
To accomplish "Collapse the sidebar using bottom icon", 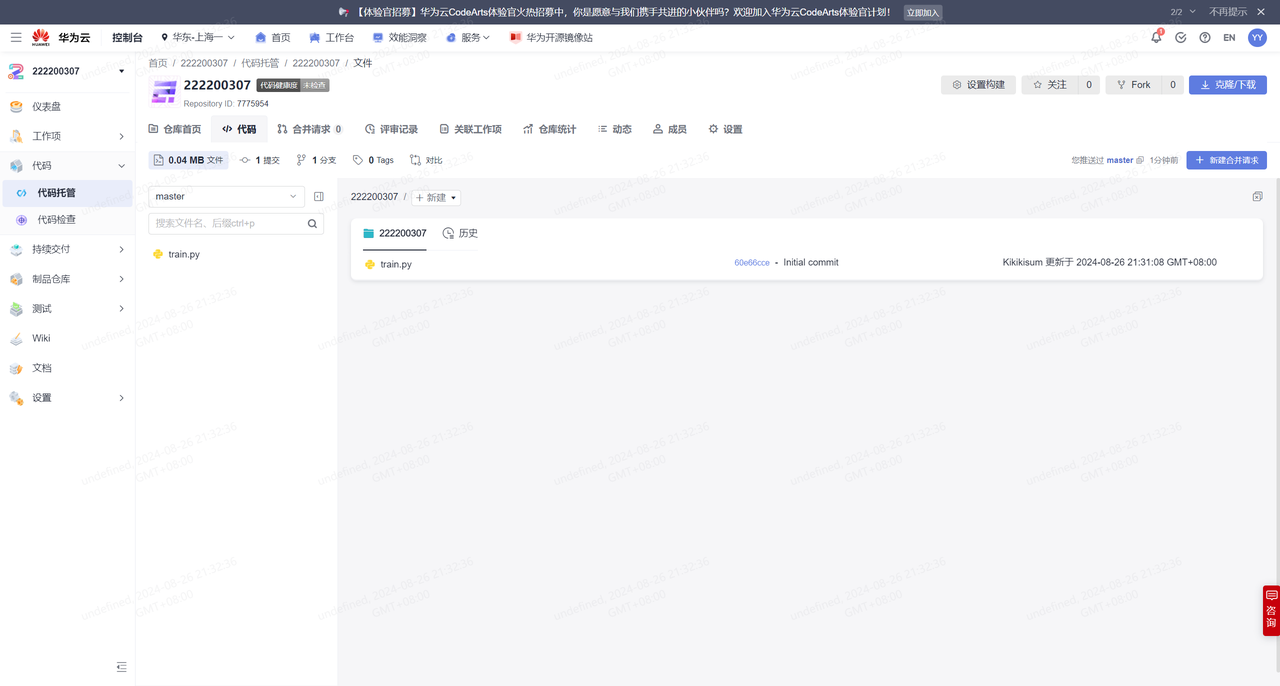I will [121, 666].
